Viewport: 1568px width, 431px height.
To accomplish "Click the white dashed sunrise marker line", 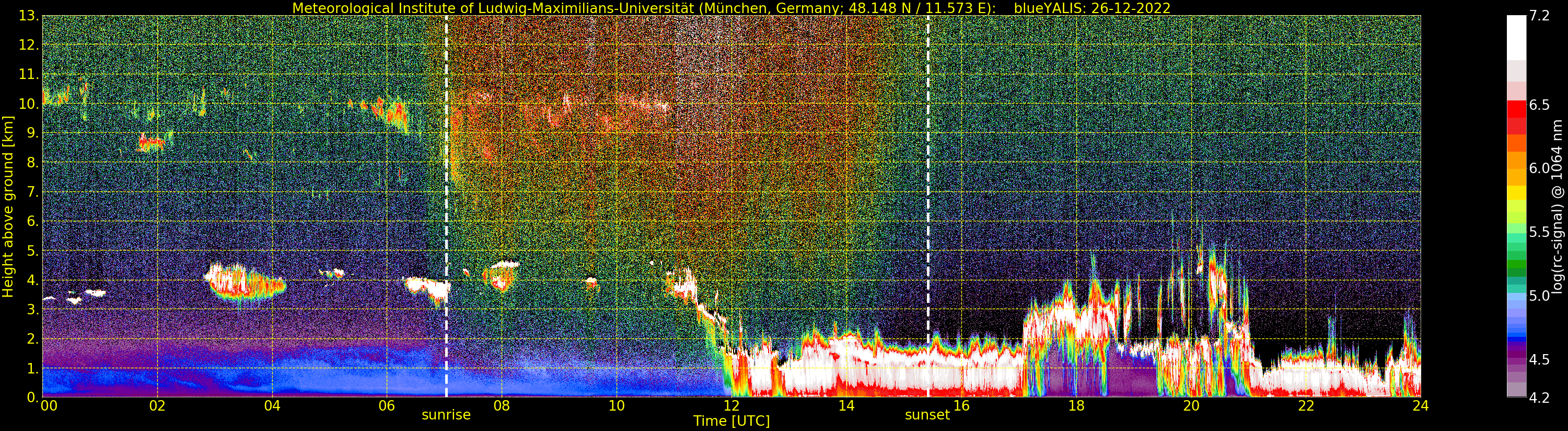I will click(446, 207).
